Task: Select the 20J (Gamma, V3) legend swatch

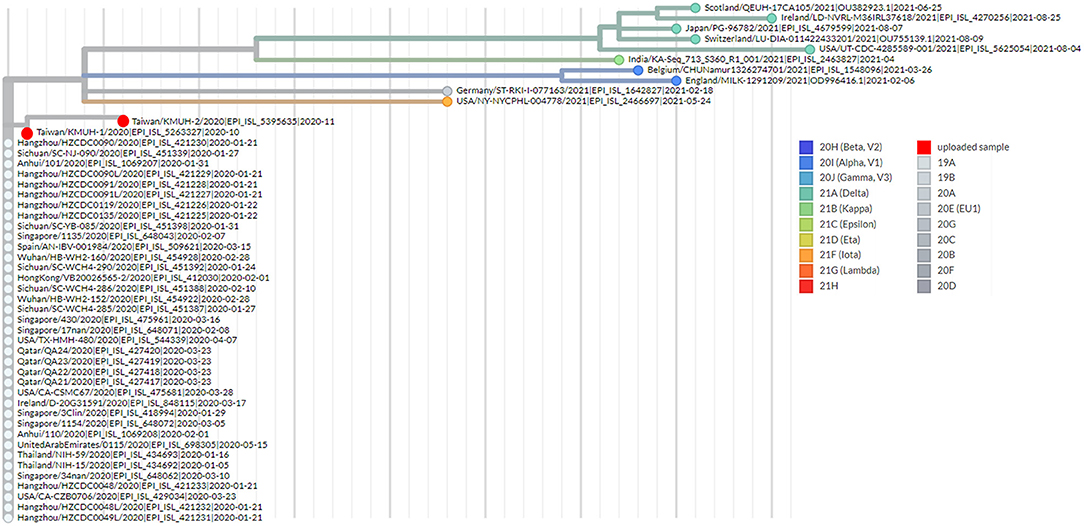Action: [x=806, y=178]
